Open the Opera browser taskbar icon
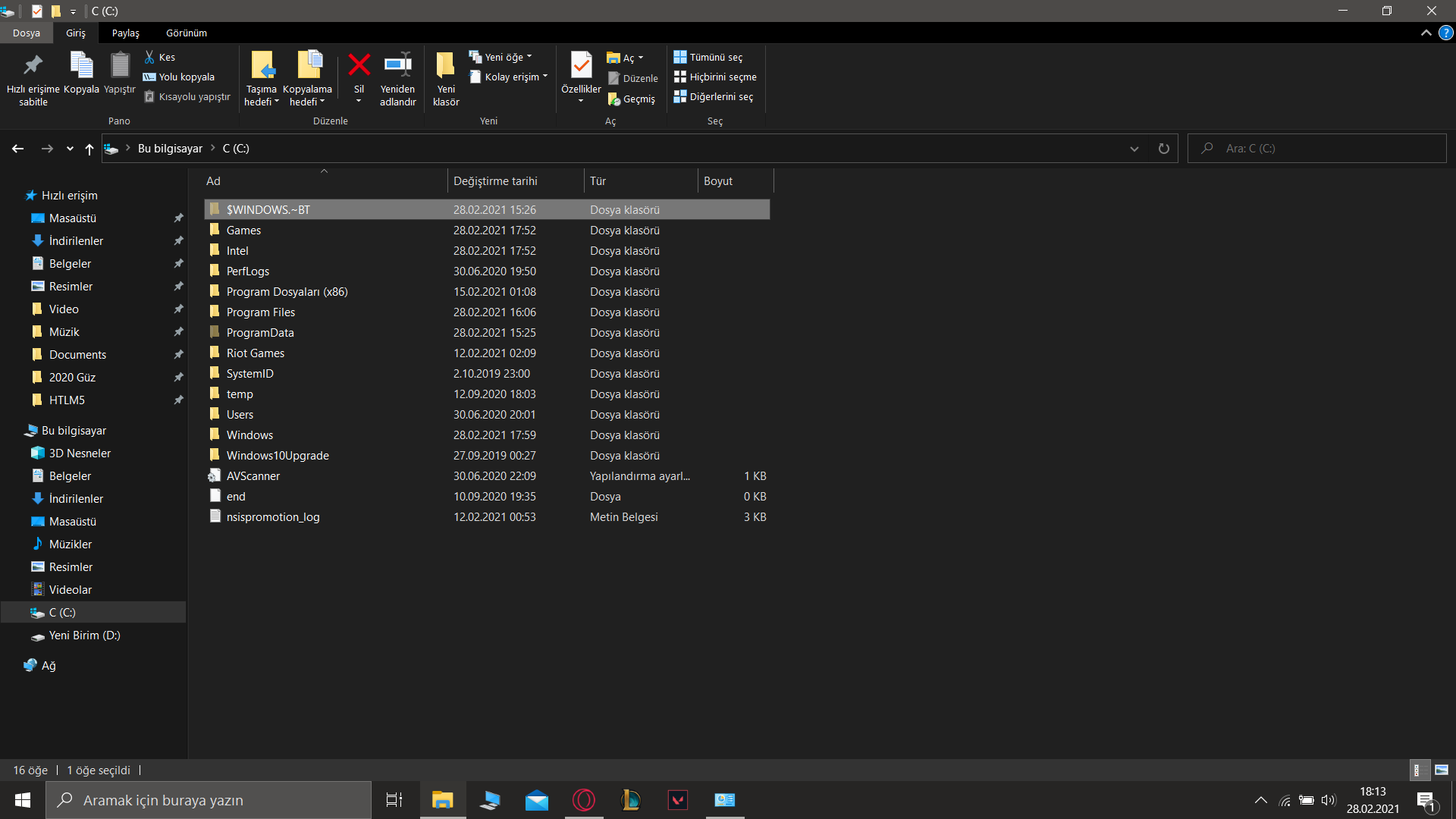 click(584, 800)
